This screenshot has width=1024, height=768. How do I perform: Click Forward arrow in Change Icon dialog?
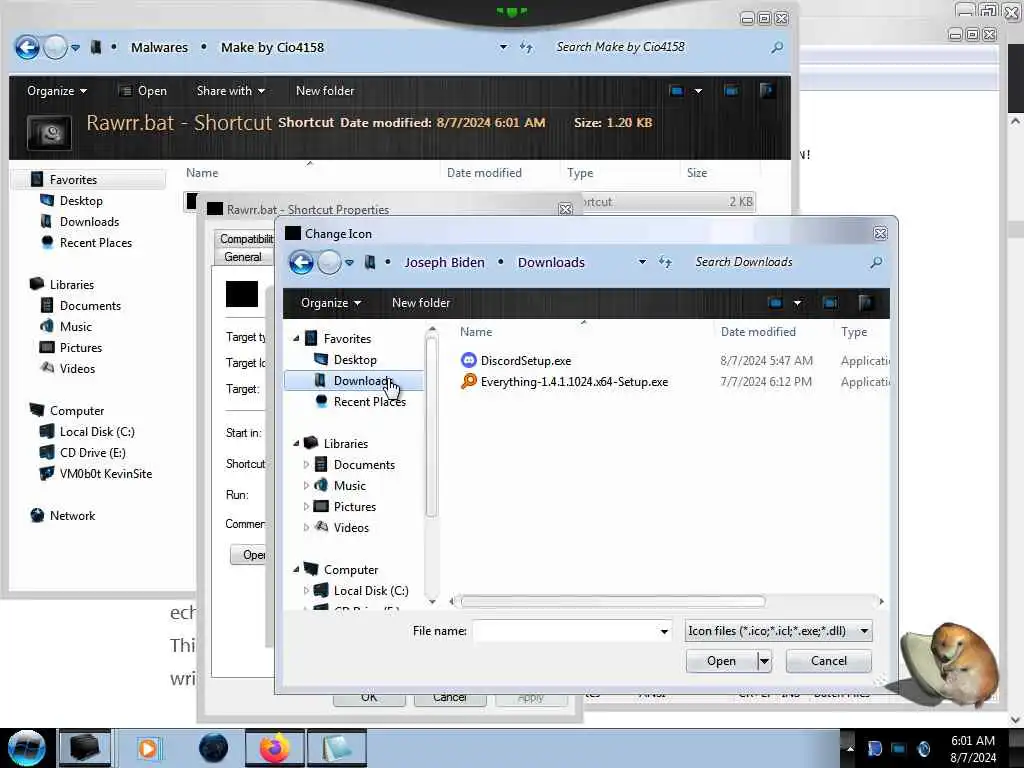pyautogui.click(x=329, y=263)
